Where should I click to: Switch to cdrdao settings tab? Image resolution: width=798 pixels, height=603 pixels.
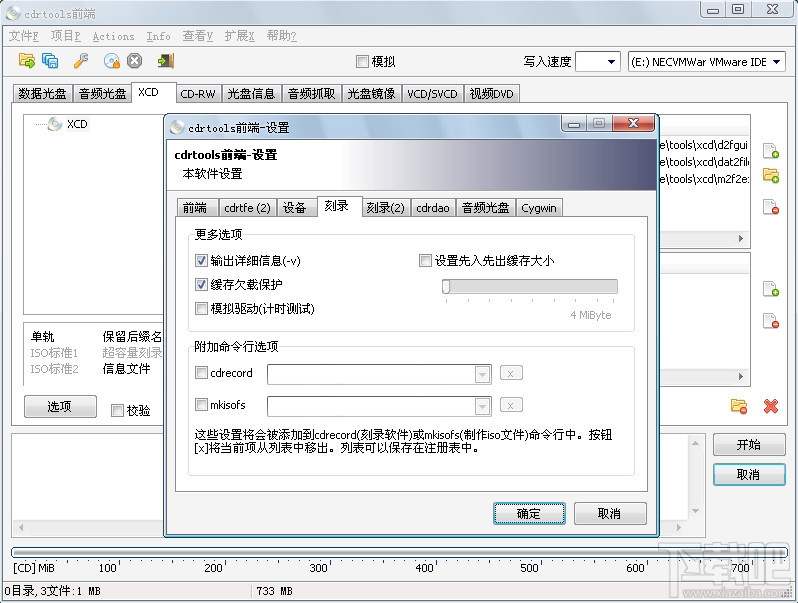click(433, 208)
